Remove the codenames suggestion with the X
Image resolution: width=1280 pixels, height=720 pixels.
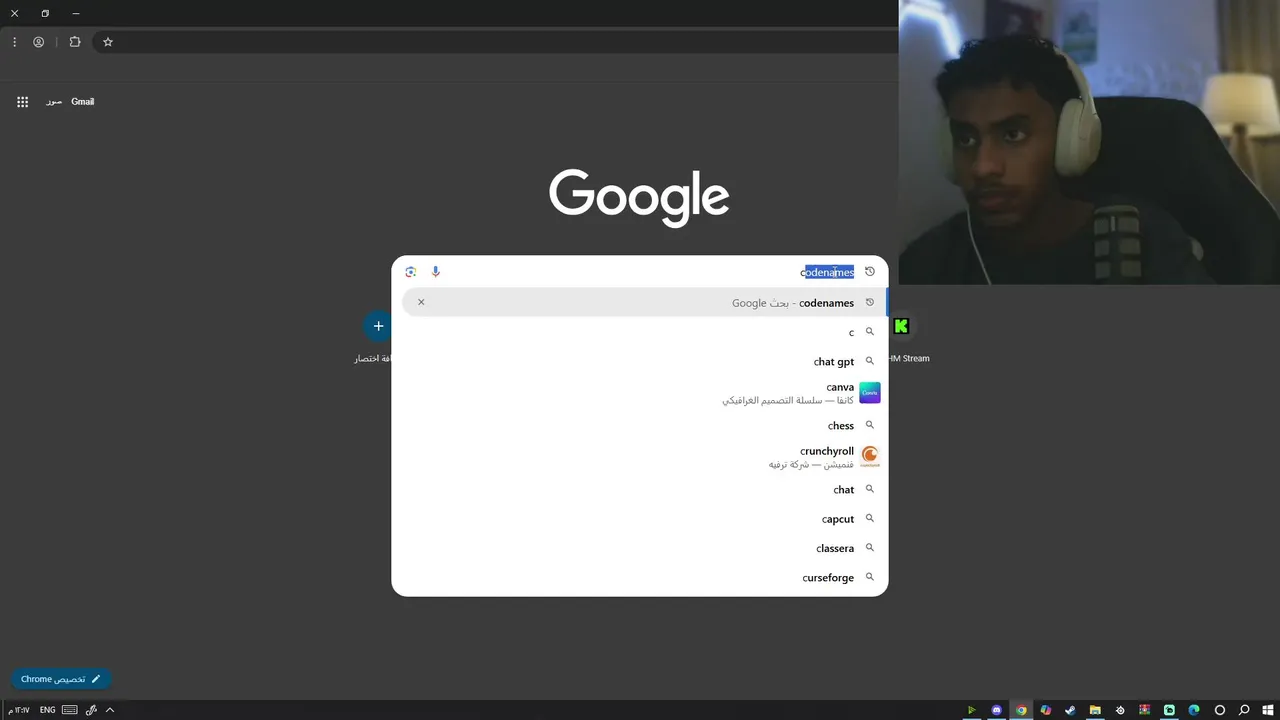coord(421,302)
